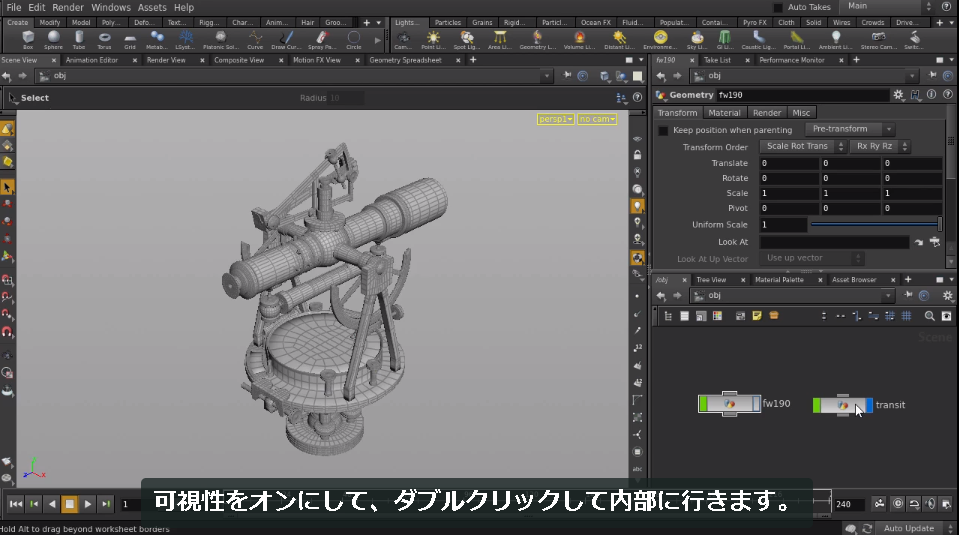Adjust the Uniform Scale slider
Screen dimensions: 959x535
pyautogui.click(x=875, y=224)
